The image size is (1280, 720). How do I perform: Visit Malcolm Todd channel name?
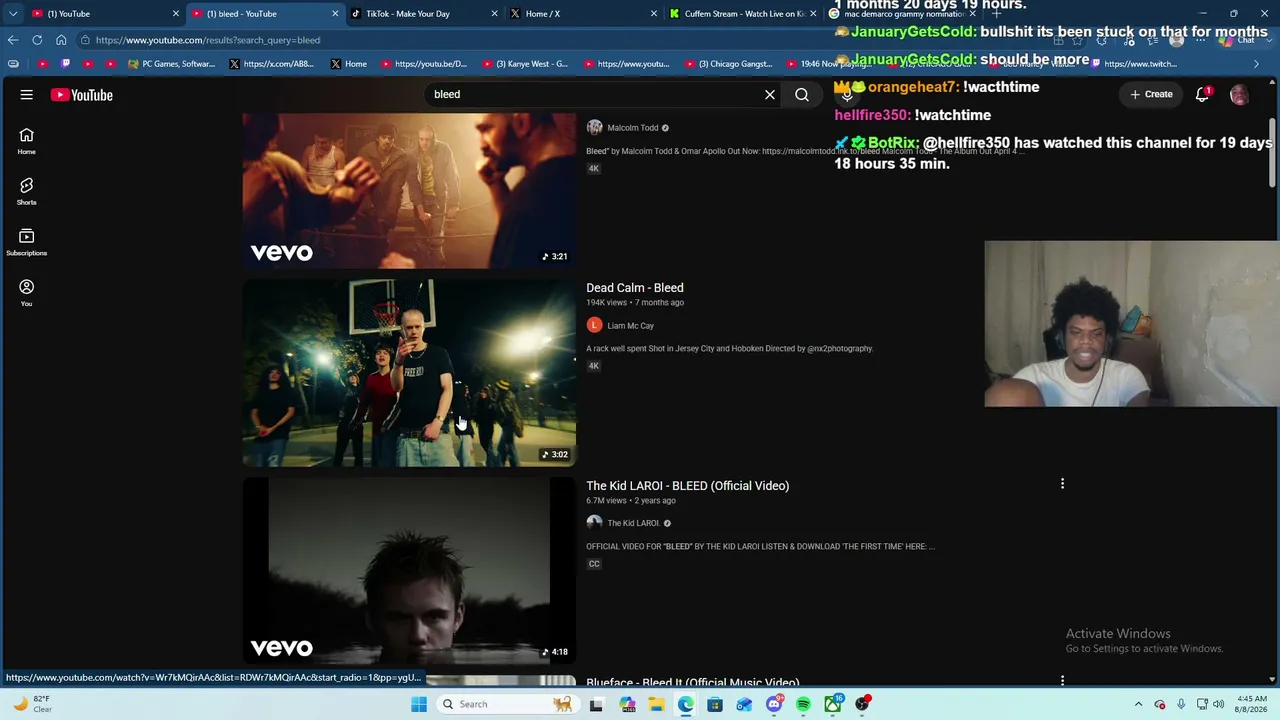tap(632, 128)
